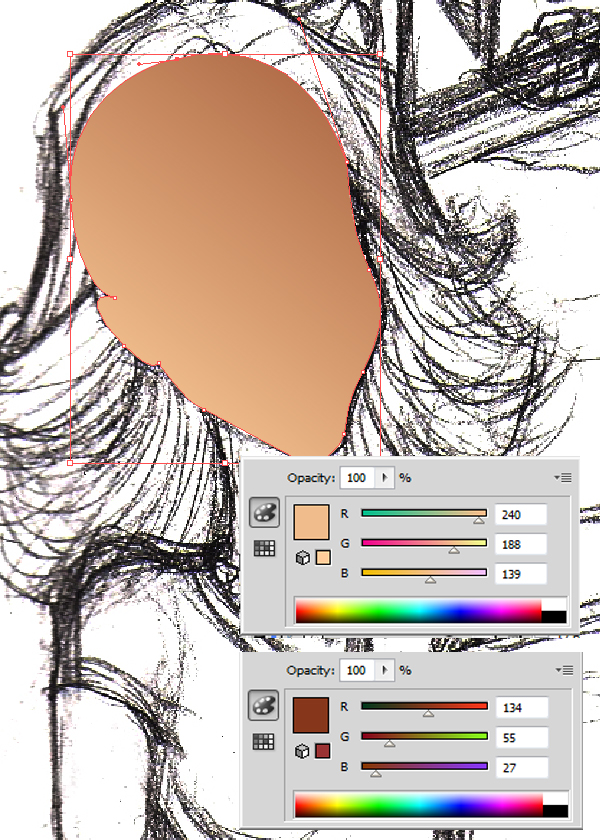Click the B value field showing 27

click(522, 768)
